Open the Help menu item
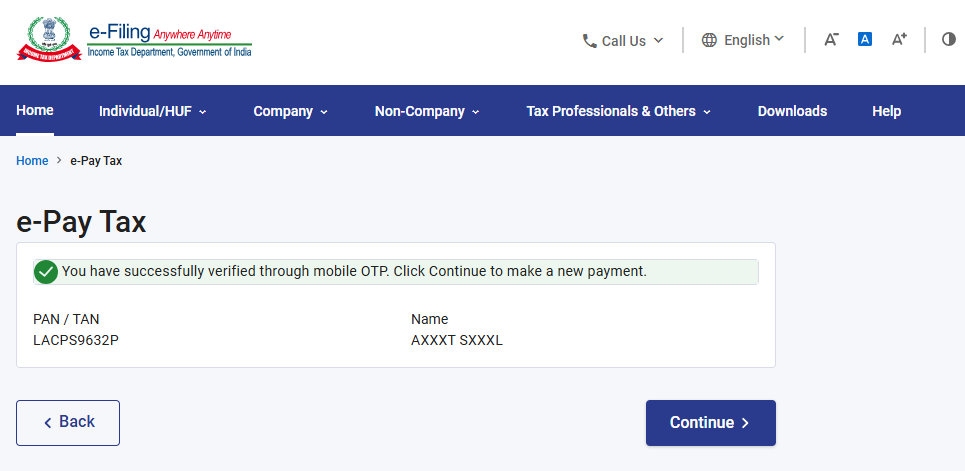 886,111
